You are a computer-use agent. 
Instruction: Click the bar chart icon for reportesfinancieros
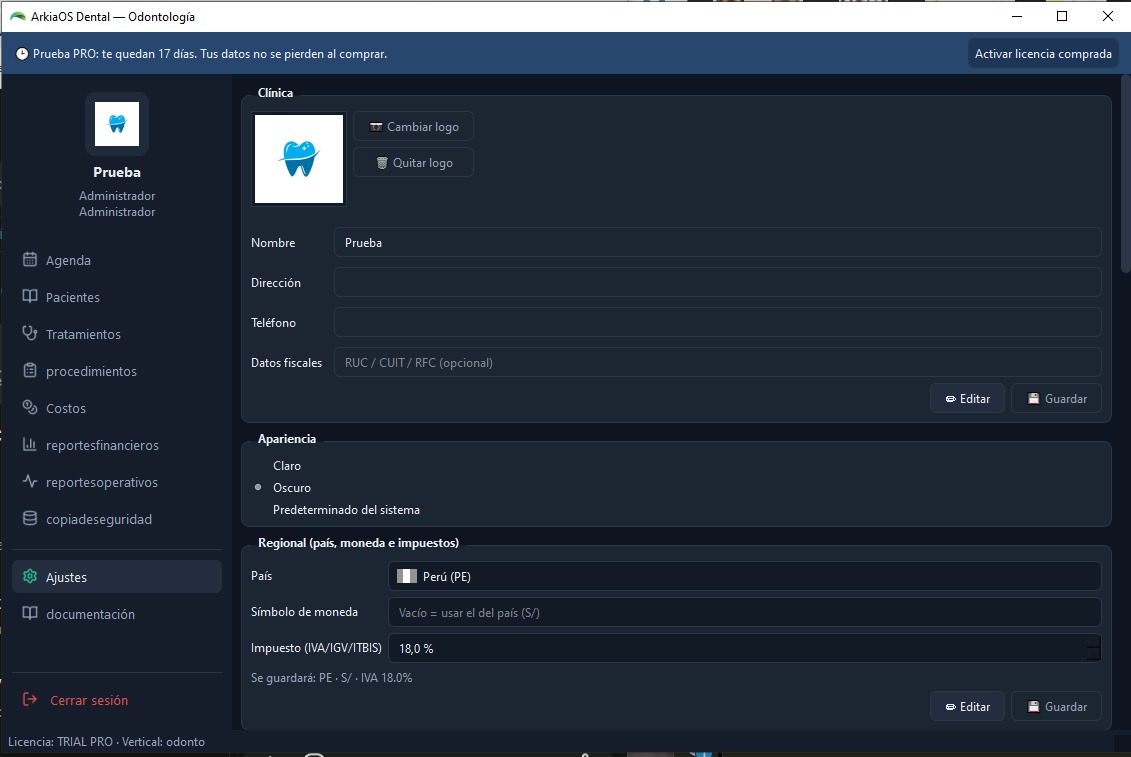(x=30, y=445)
